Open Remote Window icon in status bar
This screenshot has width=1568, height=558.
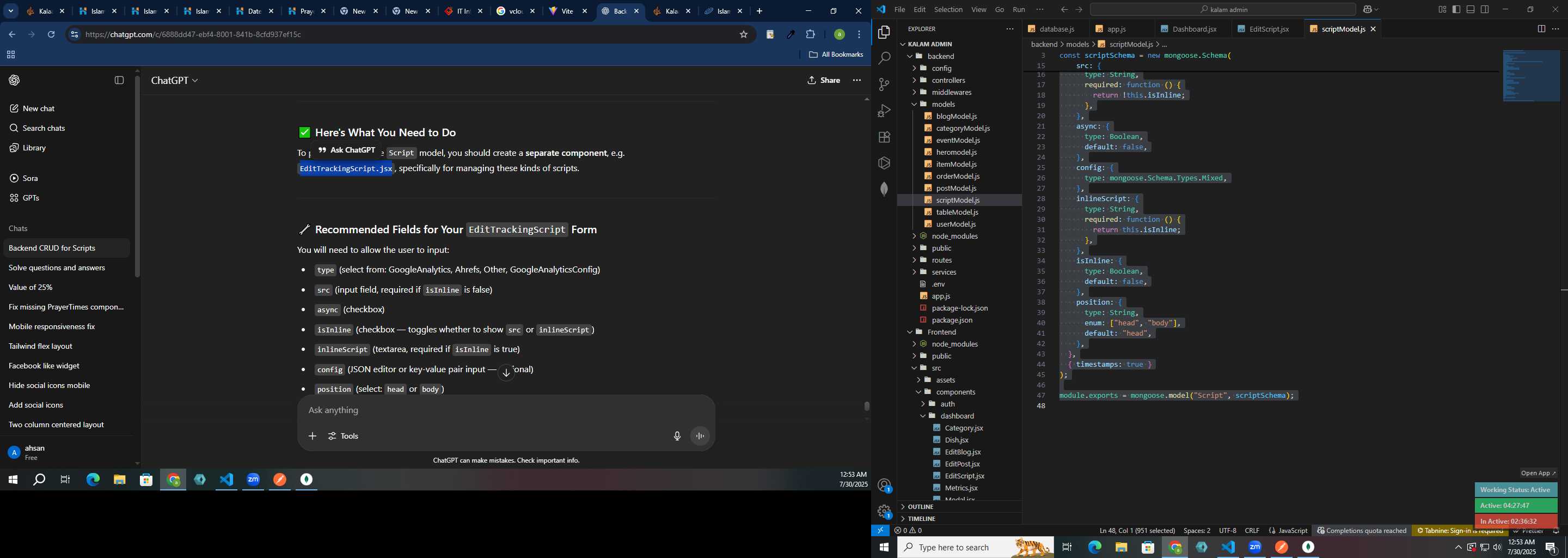coord(880,531)
